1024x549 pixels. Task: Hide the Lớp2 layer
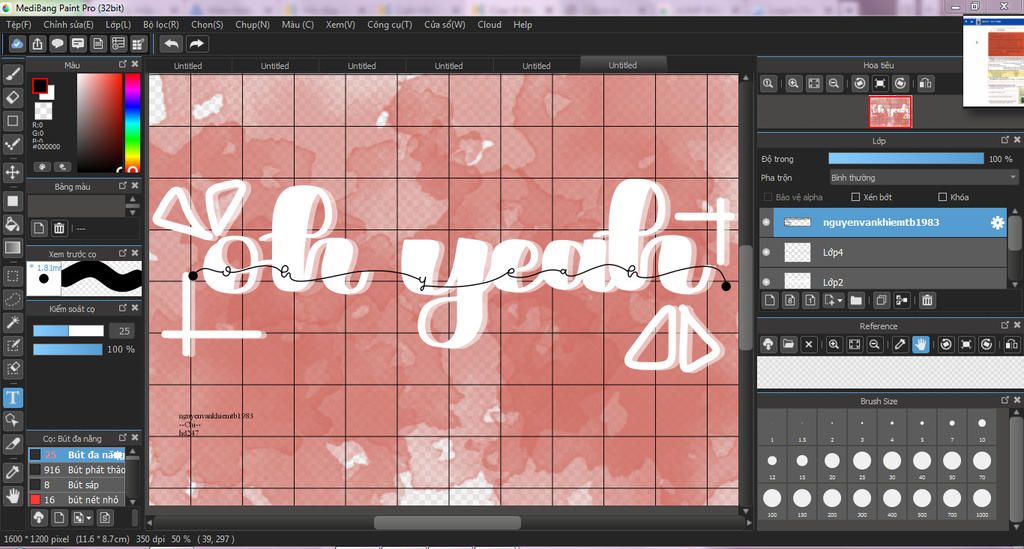766,282
